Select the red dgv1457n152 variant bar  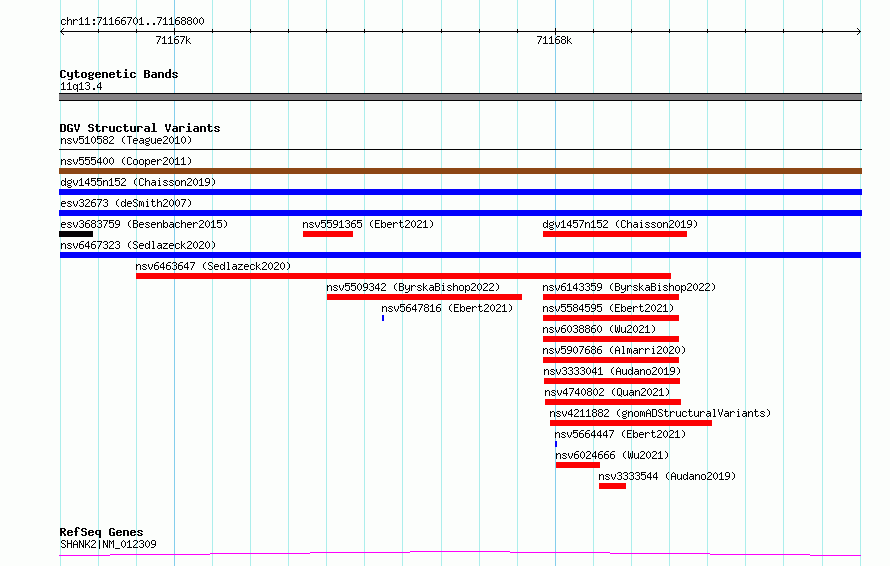pyautogui.click(x=615, y=234)
